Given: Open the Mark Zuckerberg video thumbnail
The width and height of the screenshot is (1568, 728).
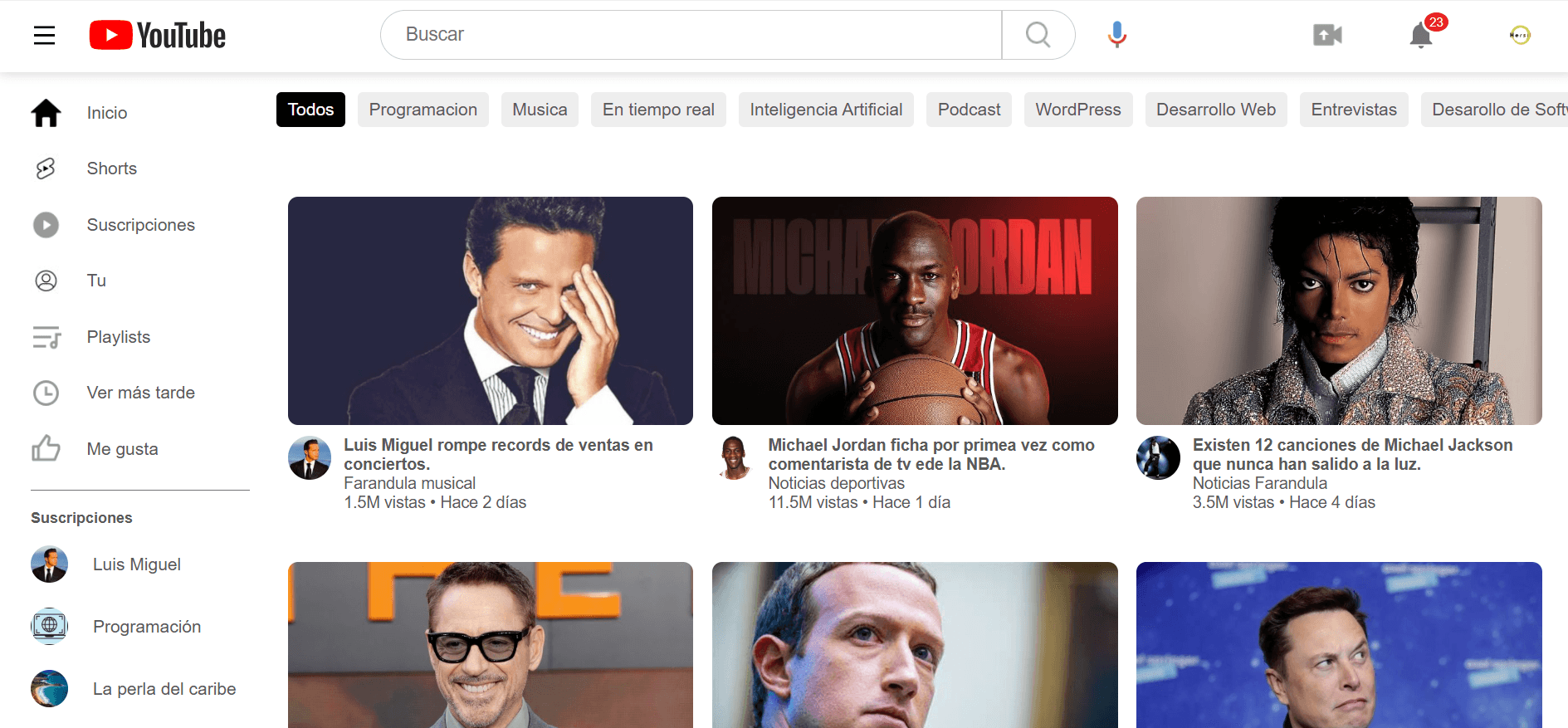Looking at the screenshot, I should point(915,645).
